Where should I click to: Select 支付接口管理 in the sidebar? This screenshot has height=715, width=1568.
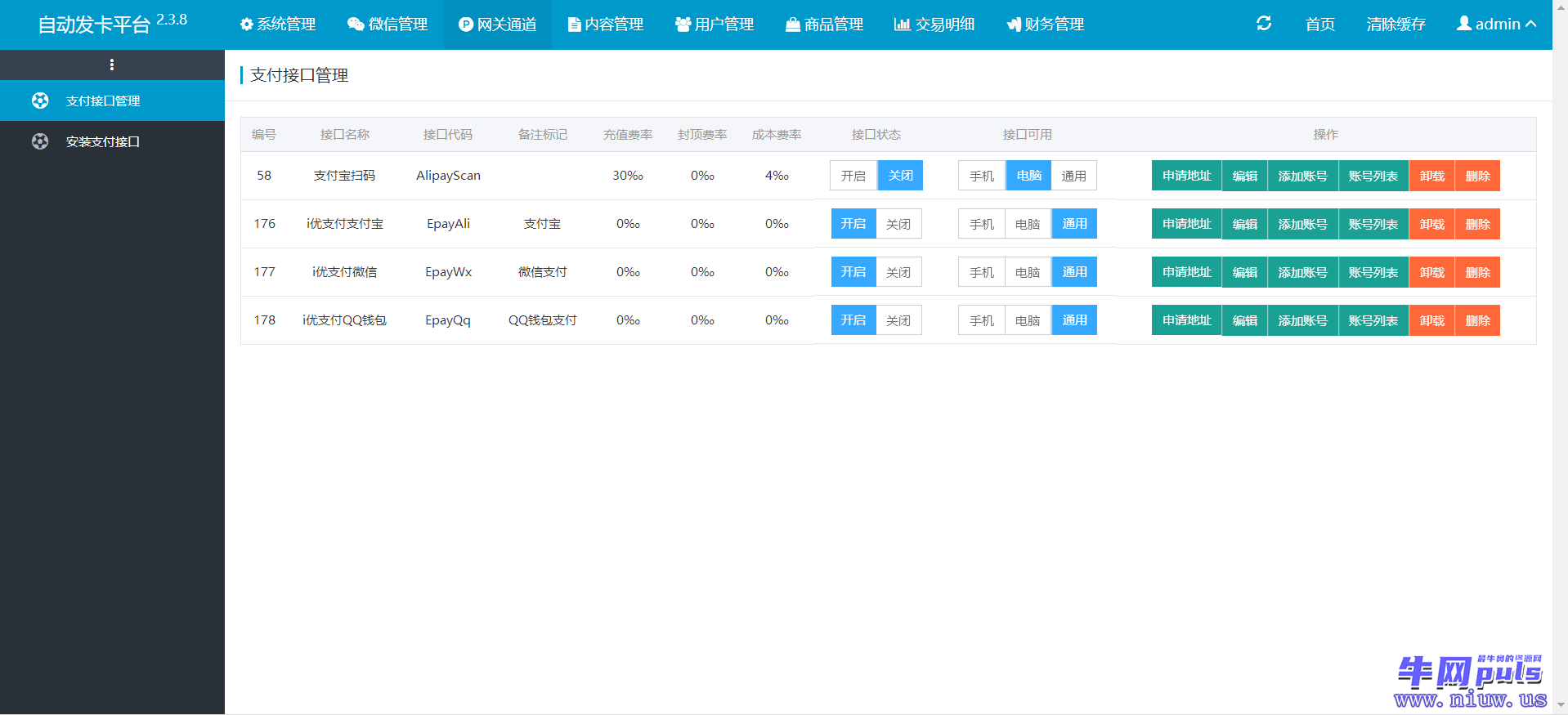click(112, 101)
